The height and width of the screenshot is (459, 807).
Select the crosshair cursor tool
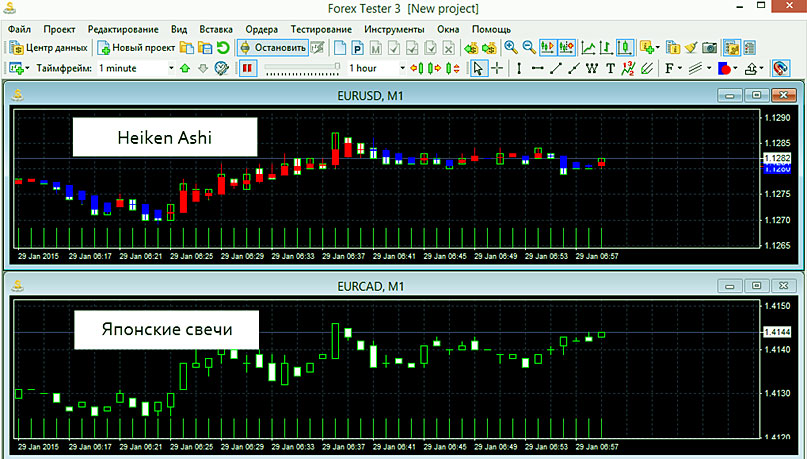(x=497, y=68)
